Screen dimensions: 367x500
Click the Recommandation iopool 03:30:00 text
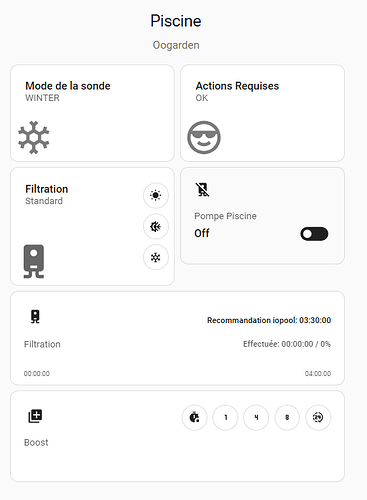pyautogui.click(x=269, y=320)
